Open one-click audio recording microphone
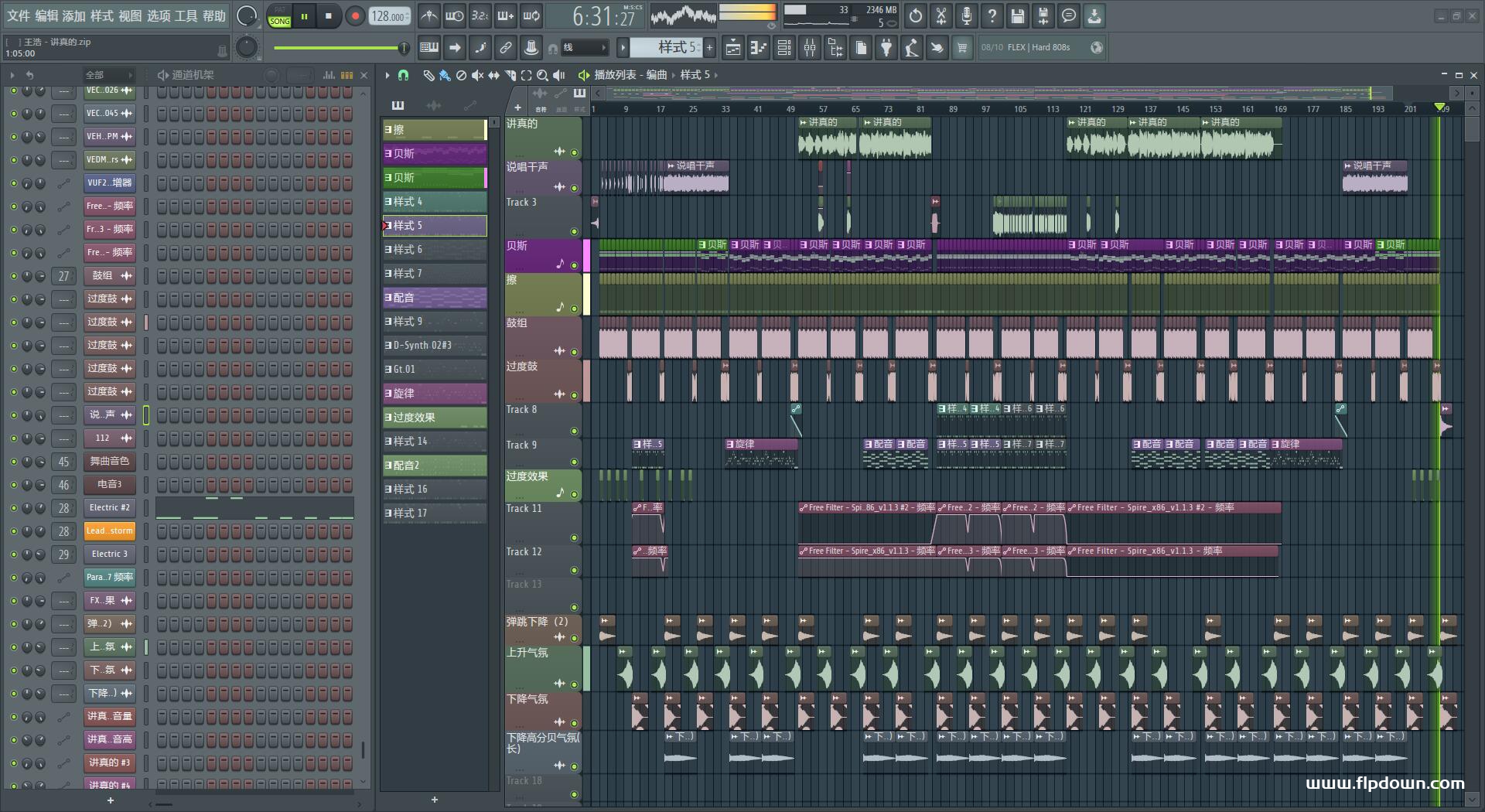This screenshot has height=812, width=1485. click(x=967, y=16)
